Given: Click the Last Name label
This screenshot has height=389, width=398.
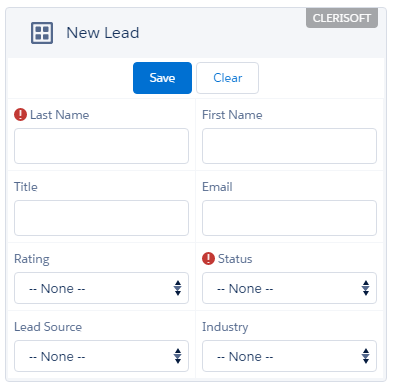Looking at the screenshot, I should point(60,115).
